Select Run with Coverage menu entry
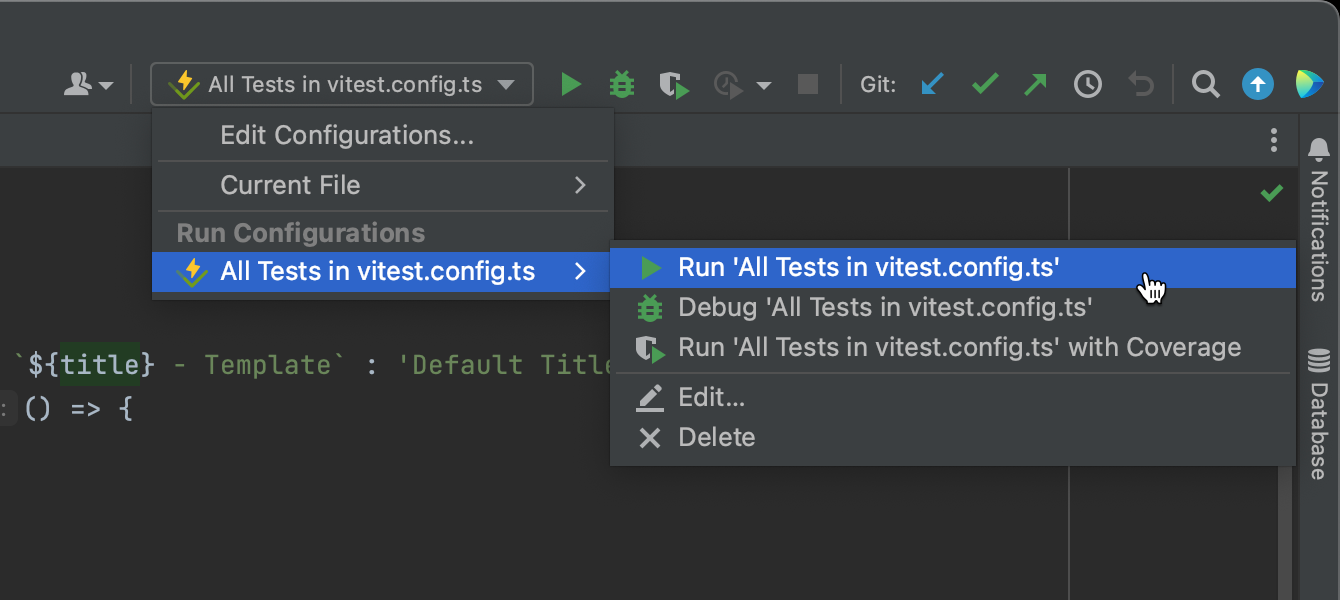This screenshot has height=600, width=1340. coord(959,347)
